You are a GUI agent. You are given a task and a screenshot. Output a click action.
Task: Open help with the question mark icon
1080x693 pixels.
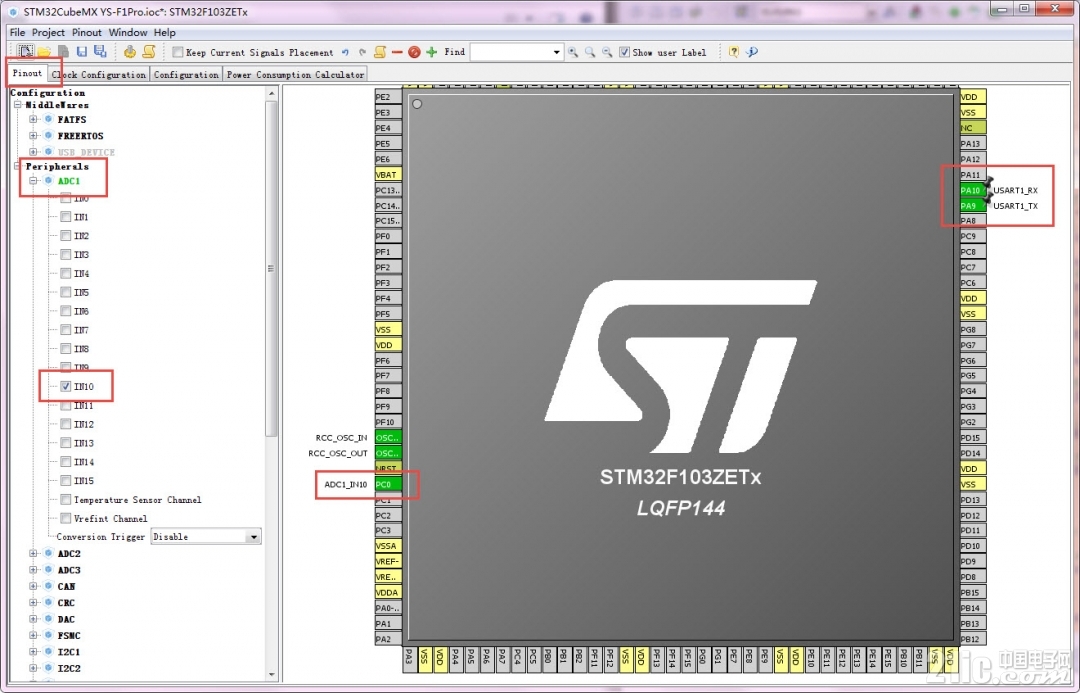(734, 52)
